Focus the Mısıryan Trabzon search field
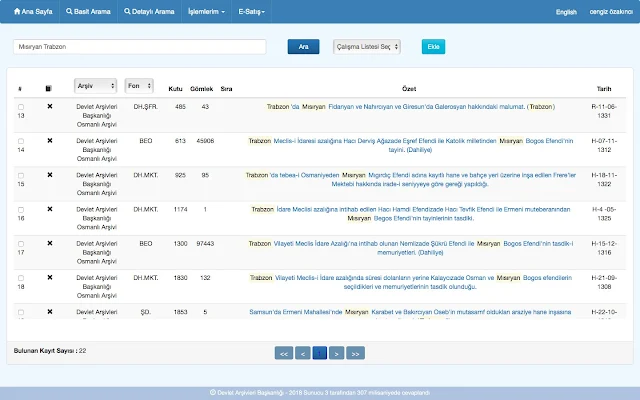Image resolution: width=640 pixels, height=400 pixels. point(140,47)
